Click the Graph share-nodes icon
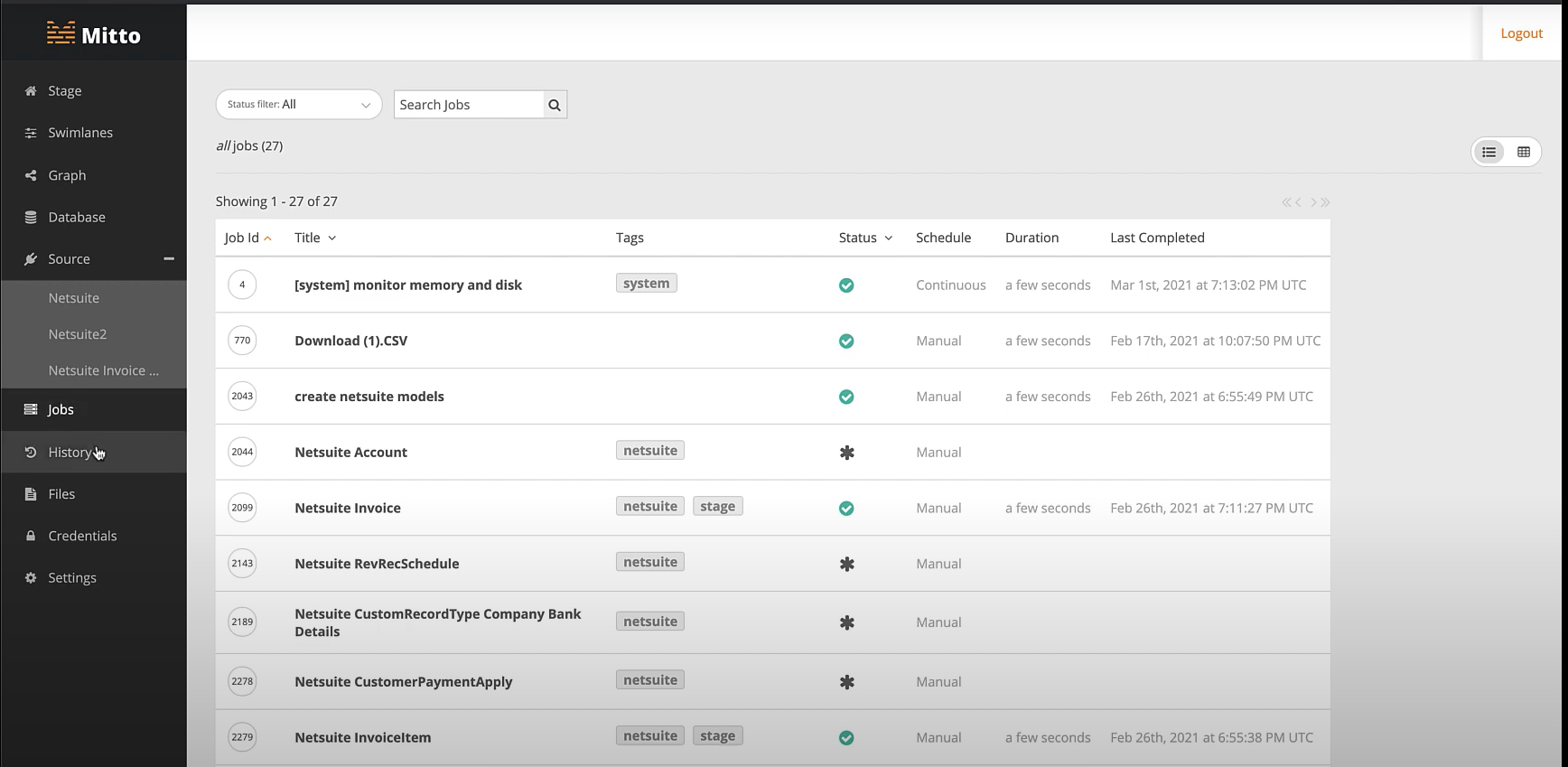This screenshot has width=1568, height=767. click(x=31, y=175)
